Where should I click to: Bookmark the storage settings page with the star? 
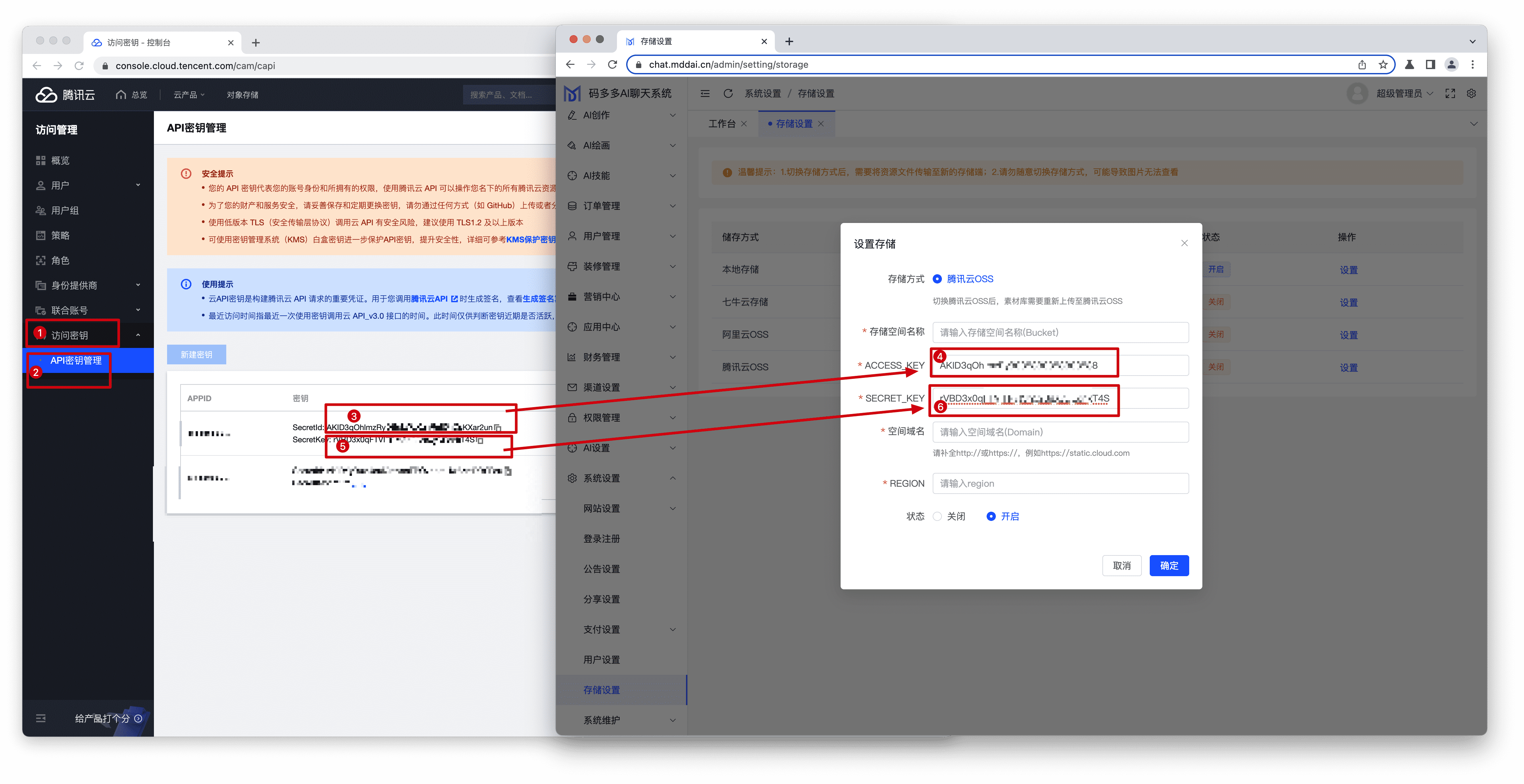[1383, 64]
